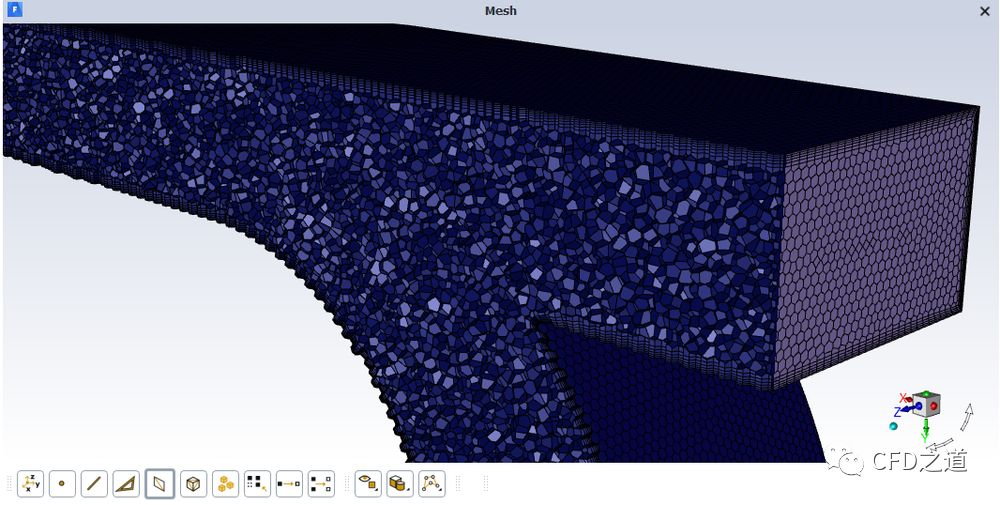The width and height of the screenshot is (1000, 505).
Task: Click the two-squares arrow icon
Action: (x=321, y=484)
